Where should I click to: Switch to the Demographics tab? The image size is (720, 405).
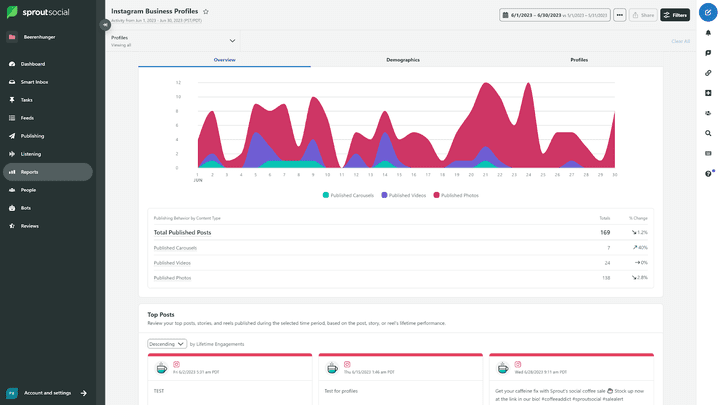pyautogui.click(x=403, y=60)
